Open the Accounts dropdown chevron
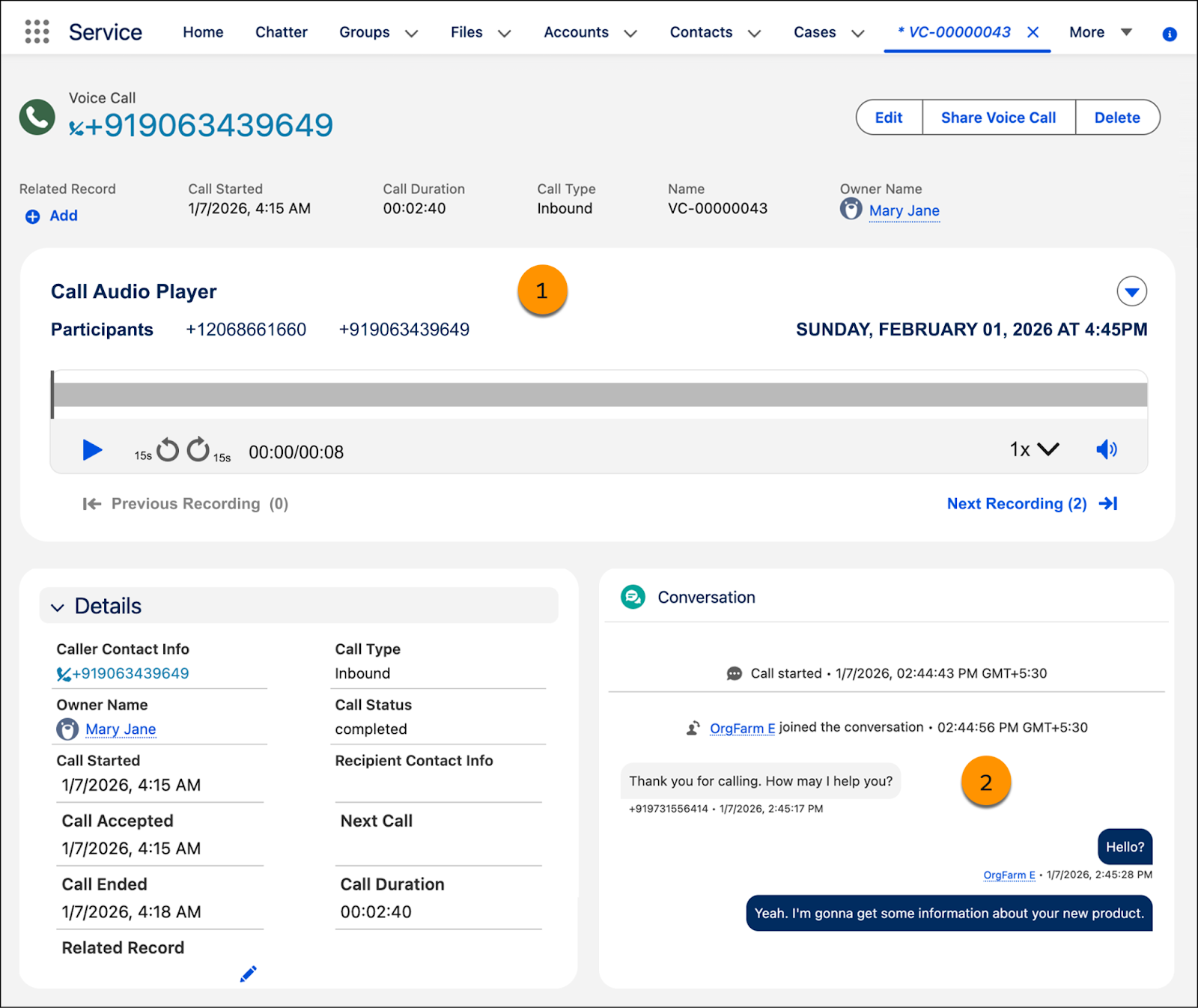This screenshot has height=1008, width=1198. click(630, 33)
